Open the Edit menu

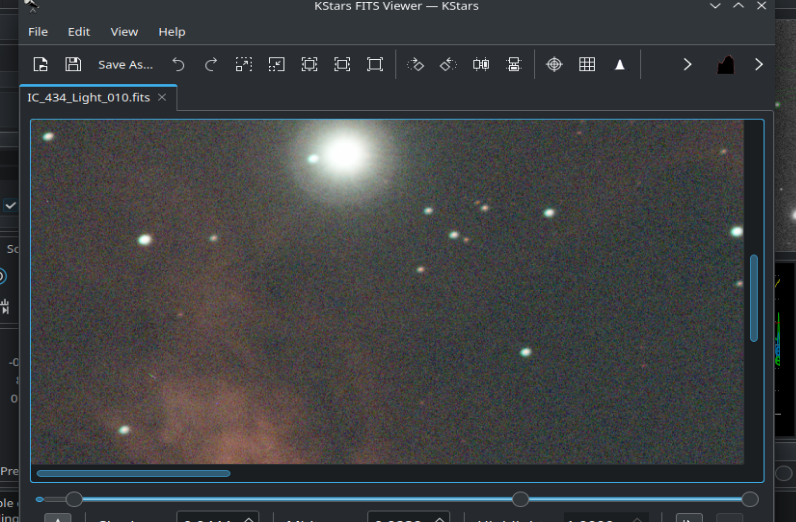(79, 32)
